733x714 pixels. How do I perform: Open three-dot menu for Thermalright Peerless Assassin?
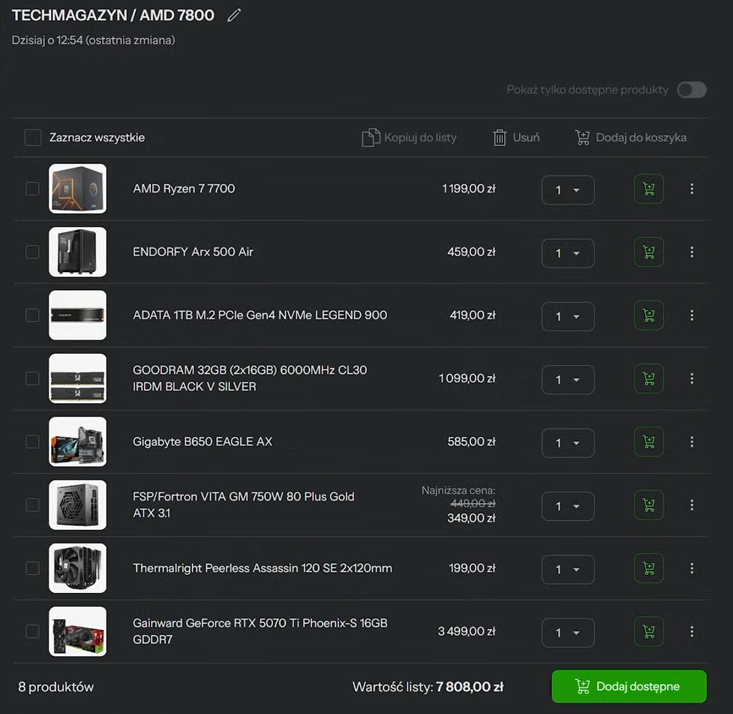tap(692, 568)
